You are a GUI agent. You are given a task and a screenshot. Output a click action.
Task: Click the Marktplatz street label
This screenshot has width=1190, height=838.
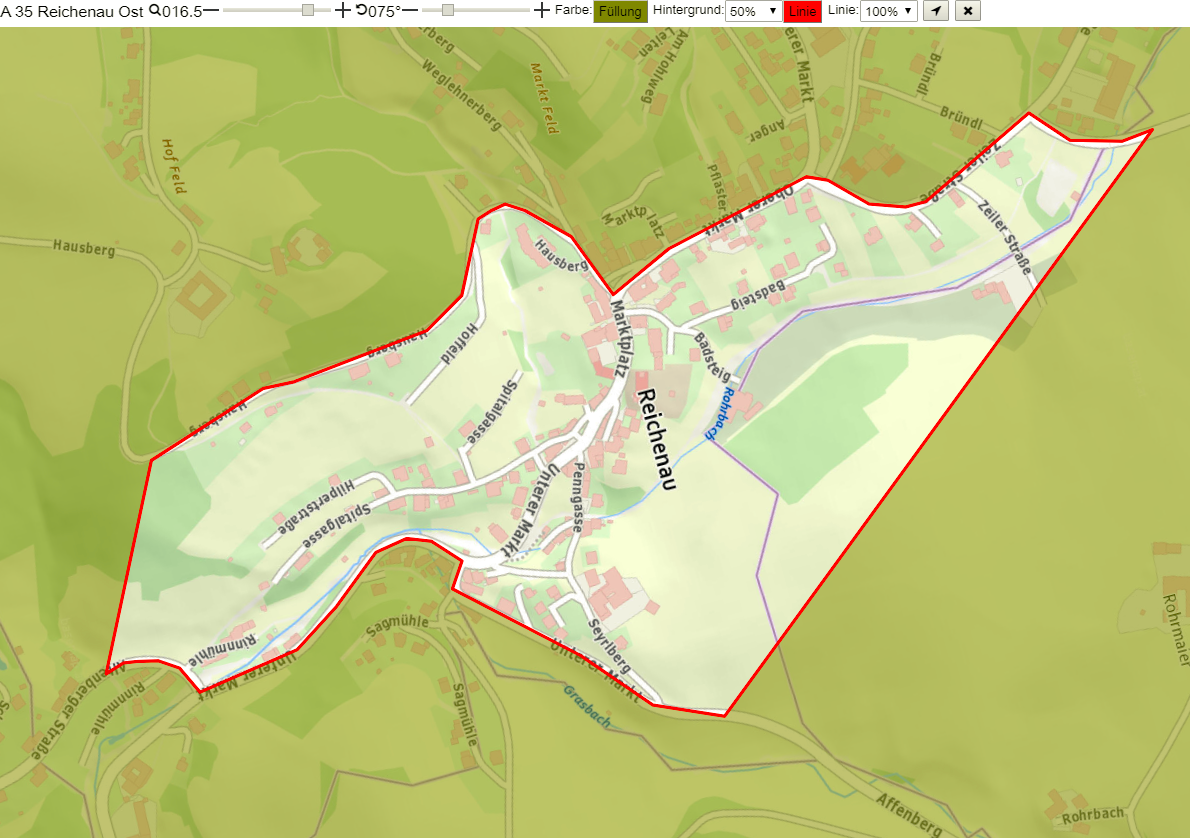tap(621, 339)
